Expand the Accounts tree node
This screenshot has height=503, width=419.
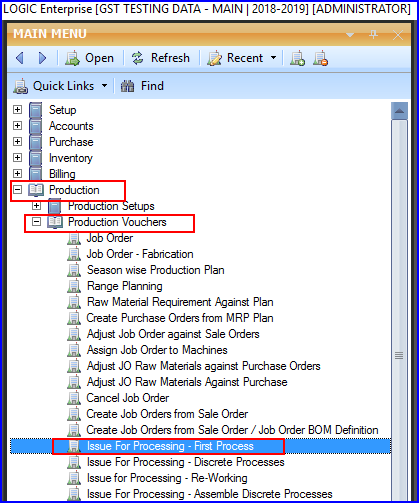point(17,125)
